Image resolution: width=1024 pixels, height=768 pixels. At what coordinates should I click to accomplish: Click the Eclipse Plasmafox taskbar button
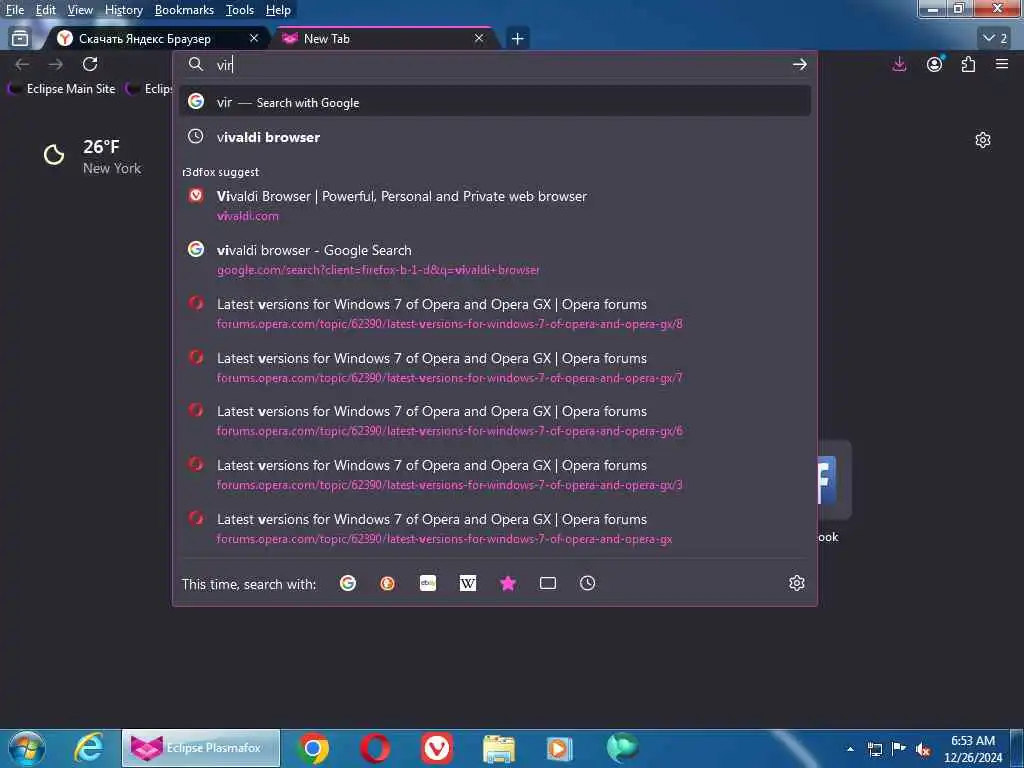201,748
